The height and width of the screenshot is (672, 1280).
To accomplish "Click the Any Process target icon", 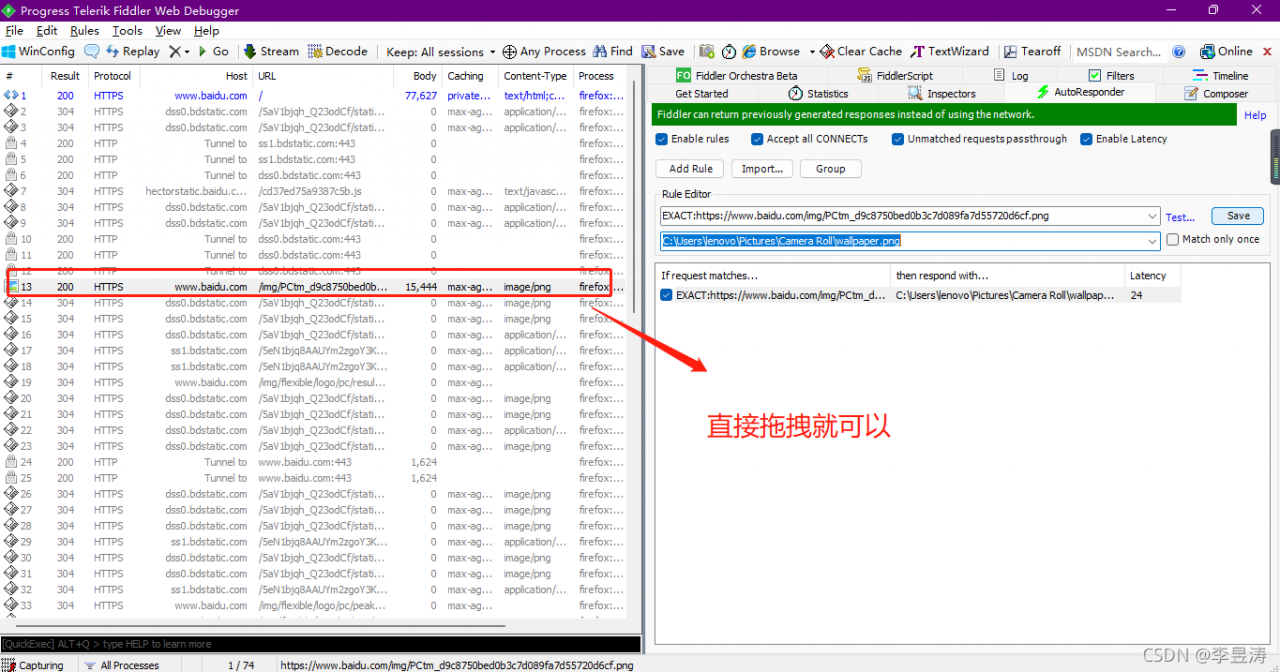I will pyautogui.click(x=509, y=52).
